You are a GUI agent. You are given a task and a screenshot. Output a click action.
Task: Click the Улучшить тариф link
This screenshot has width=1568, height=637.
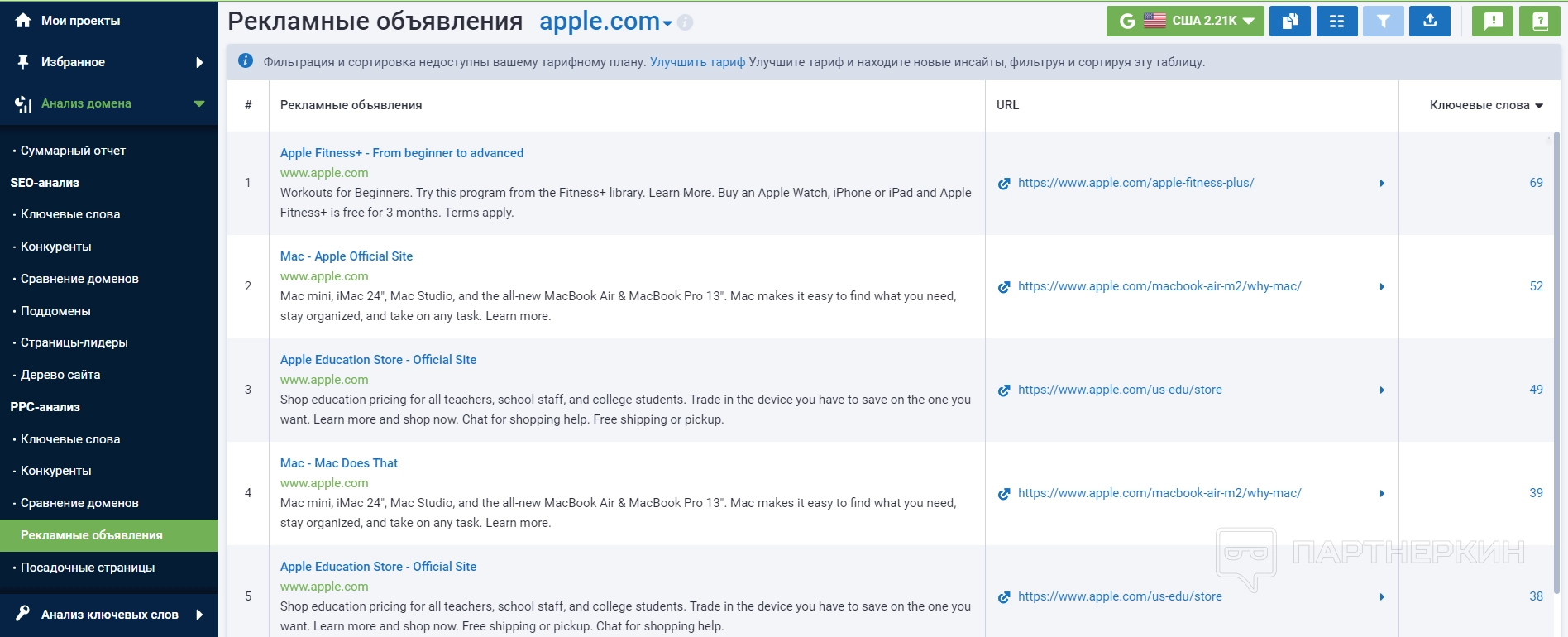(697, 62)
